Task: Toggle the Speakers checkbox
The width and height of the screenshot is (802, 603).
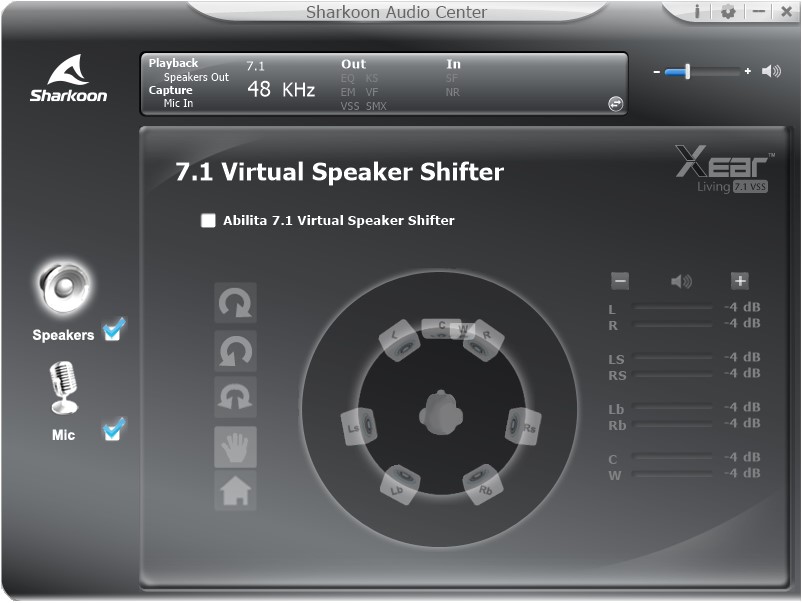Action: point(113,330)
